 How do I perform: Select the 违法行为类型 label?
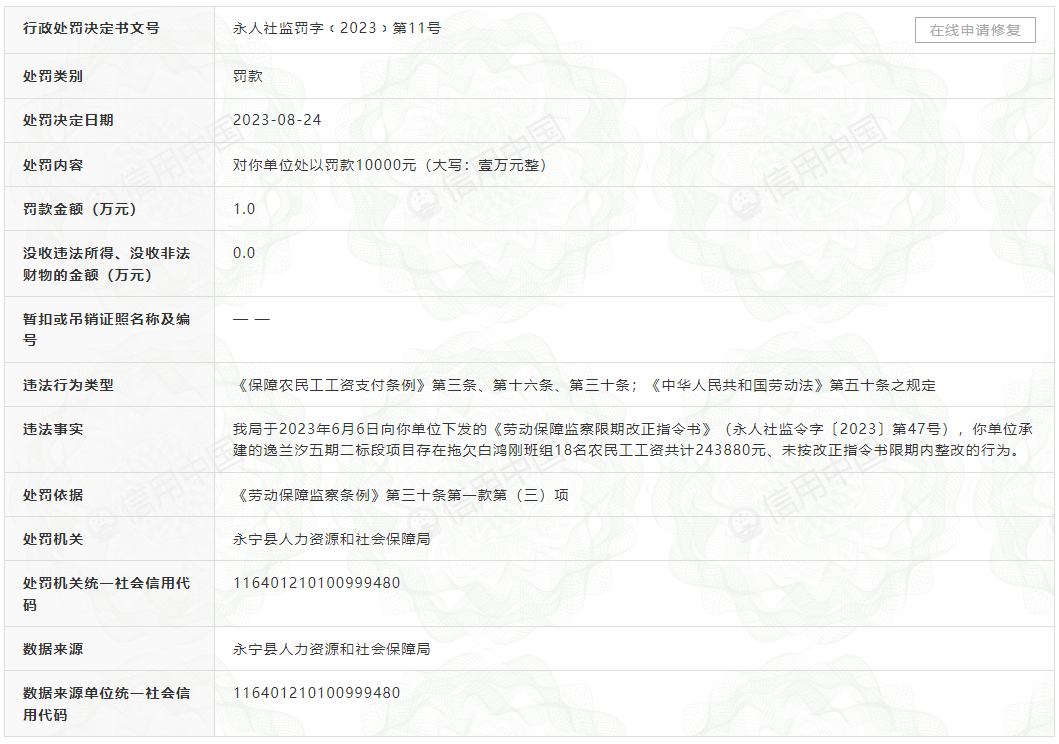68,385
